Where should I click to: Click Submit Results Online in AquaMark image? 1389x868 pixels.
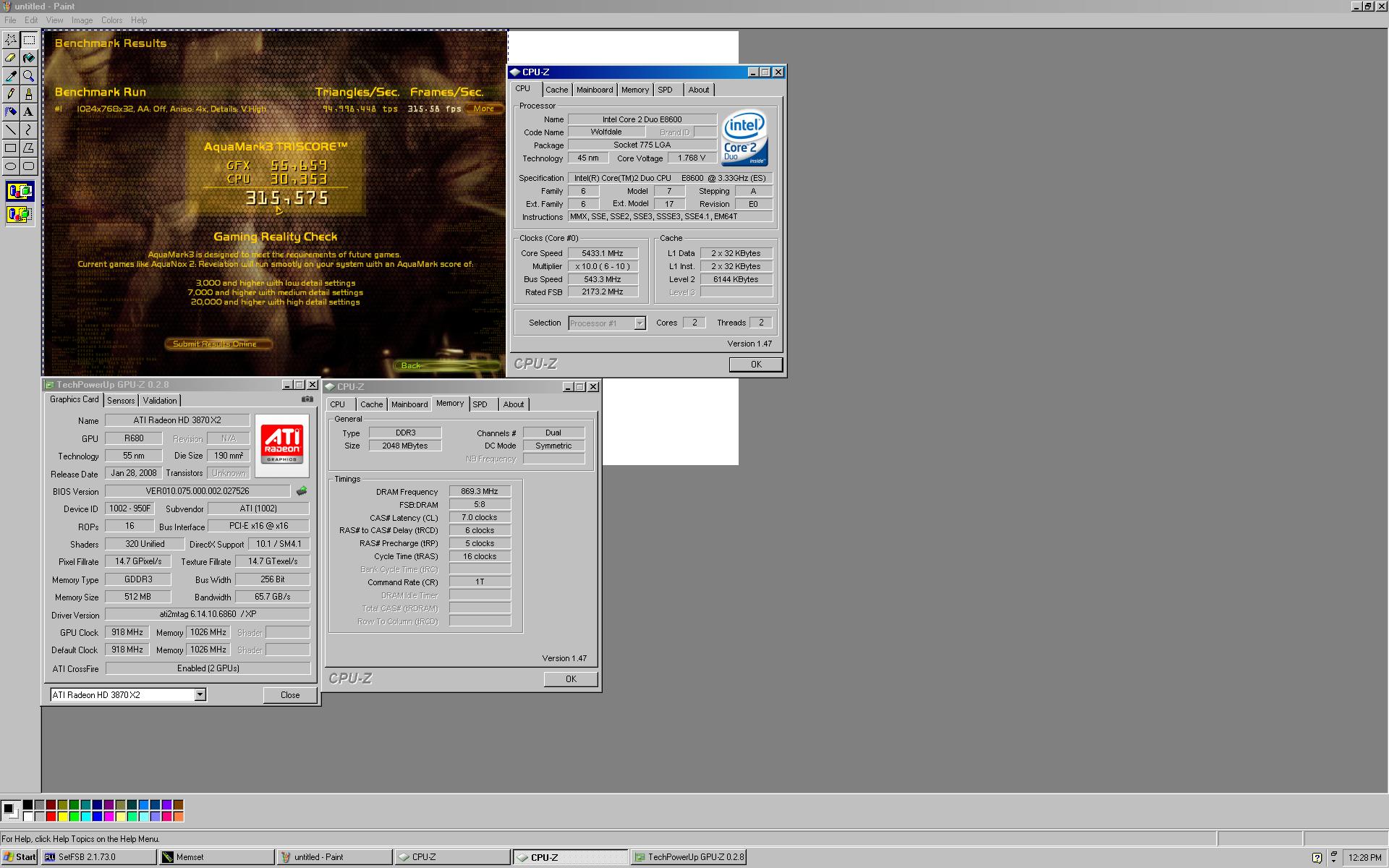[218, 344]
